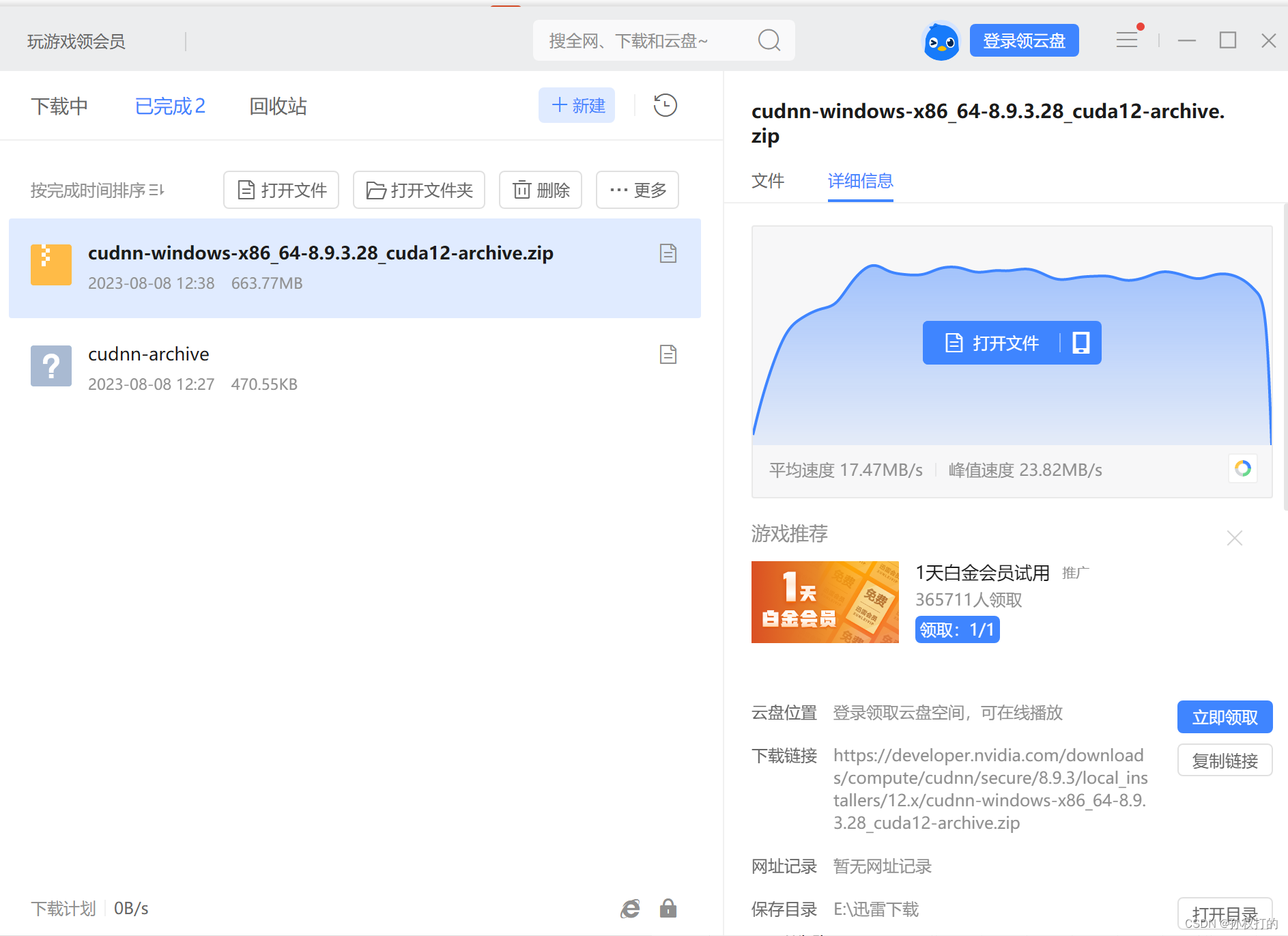Click the IE browser icon in the status bar
This screenshot has width=1288, height=936.
coord(631,908)
